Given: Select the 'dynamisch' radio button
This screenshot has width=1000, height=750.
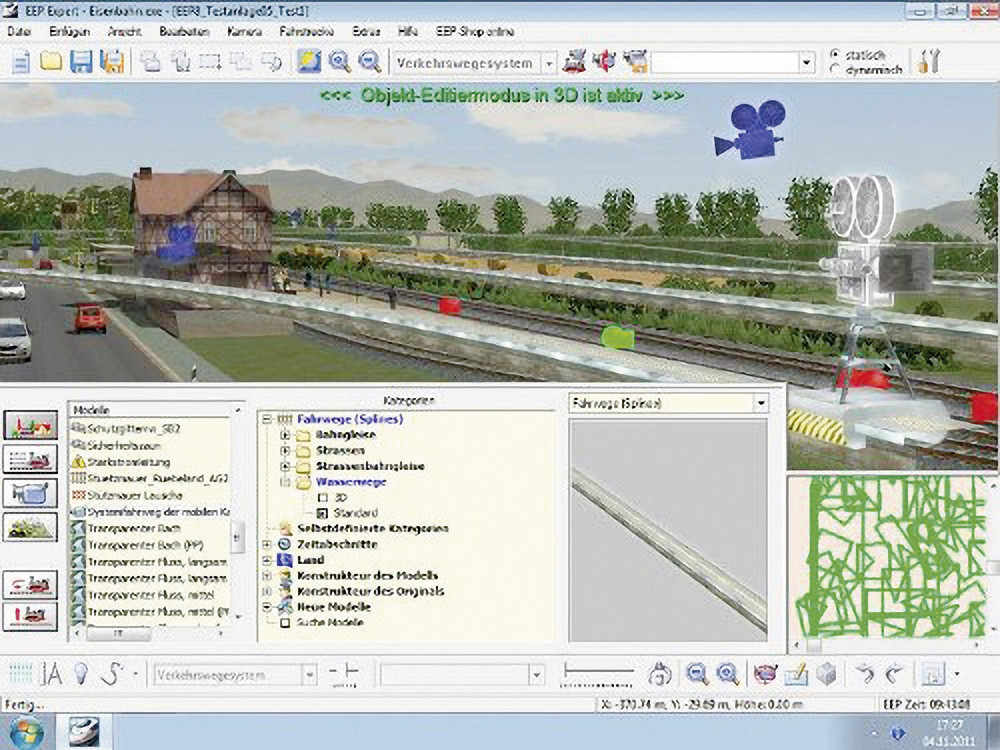Looking at the screenshot, I should click(836, 69).
